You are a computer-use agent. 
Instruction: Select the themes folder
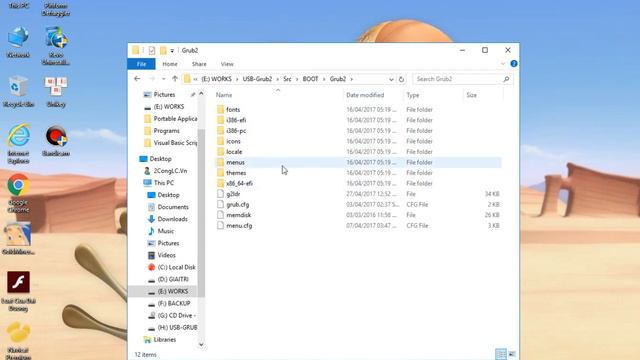click(x=236, y=173)
